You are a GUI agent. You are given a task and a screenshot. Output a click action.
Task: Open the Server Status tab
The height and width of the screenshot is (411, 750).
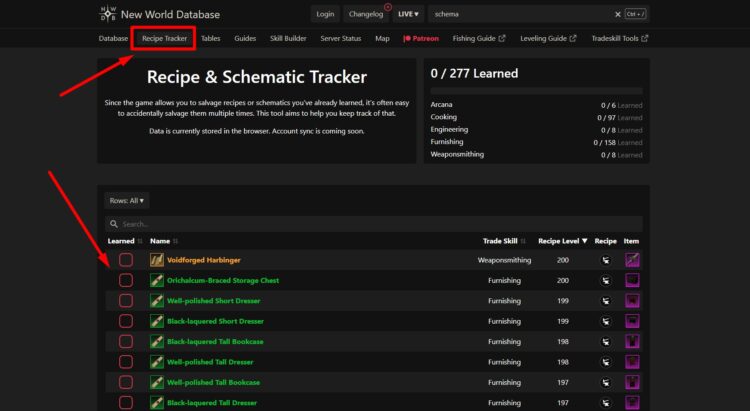coord(341,38)
